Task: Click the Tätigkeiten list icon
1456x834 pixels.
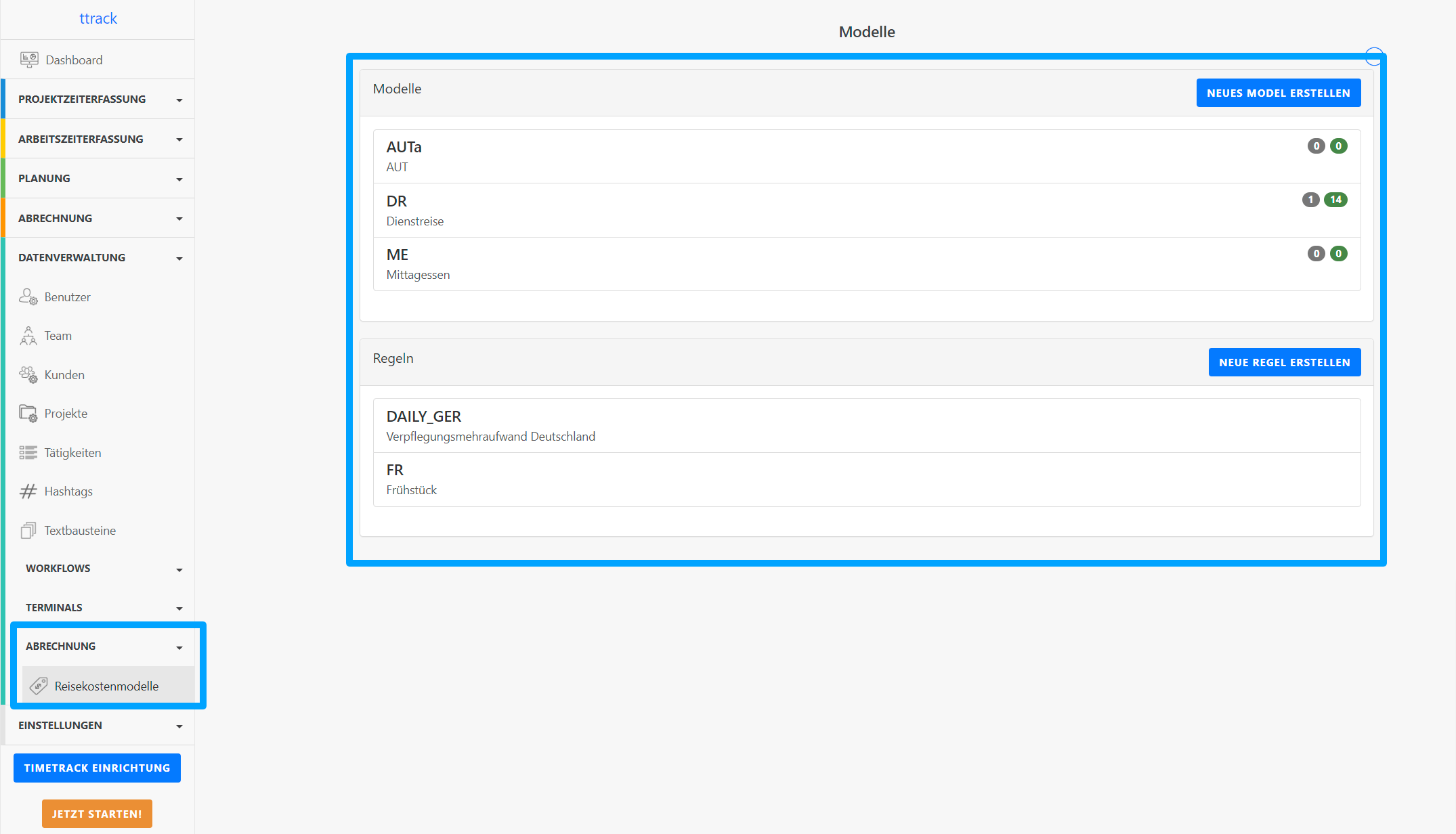Action: click(28, 453)
